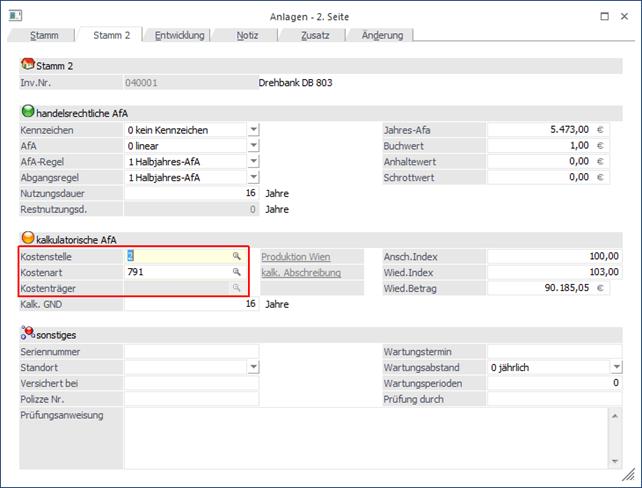Click into the Seriennummer input field
Image resolution: width=642 pixels, height=488 pixels.
tap(191, 352)
